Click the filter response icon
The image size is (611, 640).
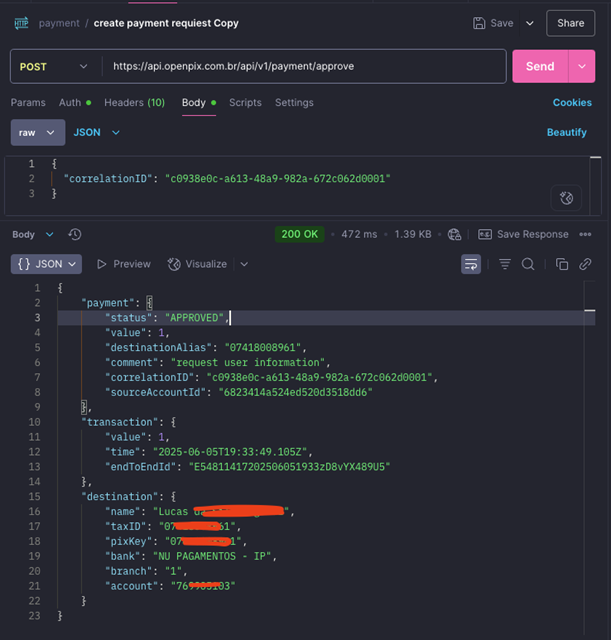(x=504, y=264)
